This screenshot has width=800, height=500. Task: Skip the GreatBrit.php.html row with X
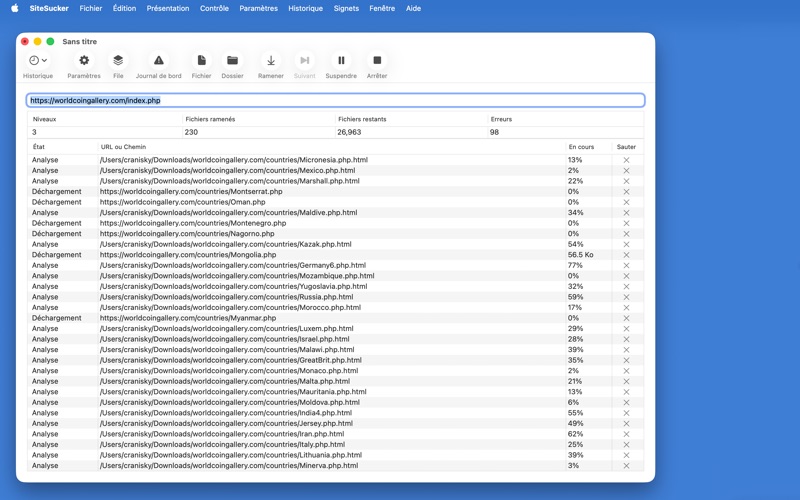[626, 360]
